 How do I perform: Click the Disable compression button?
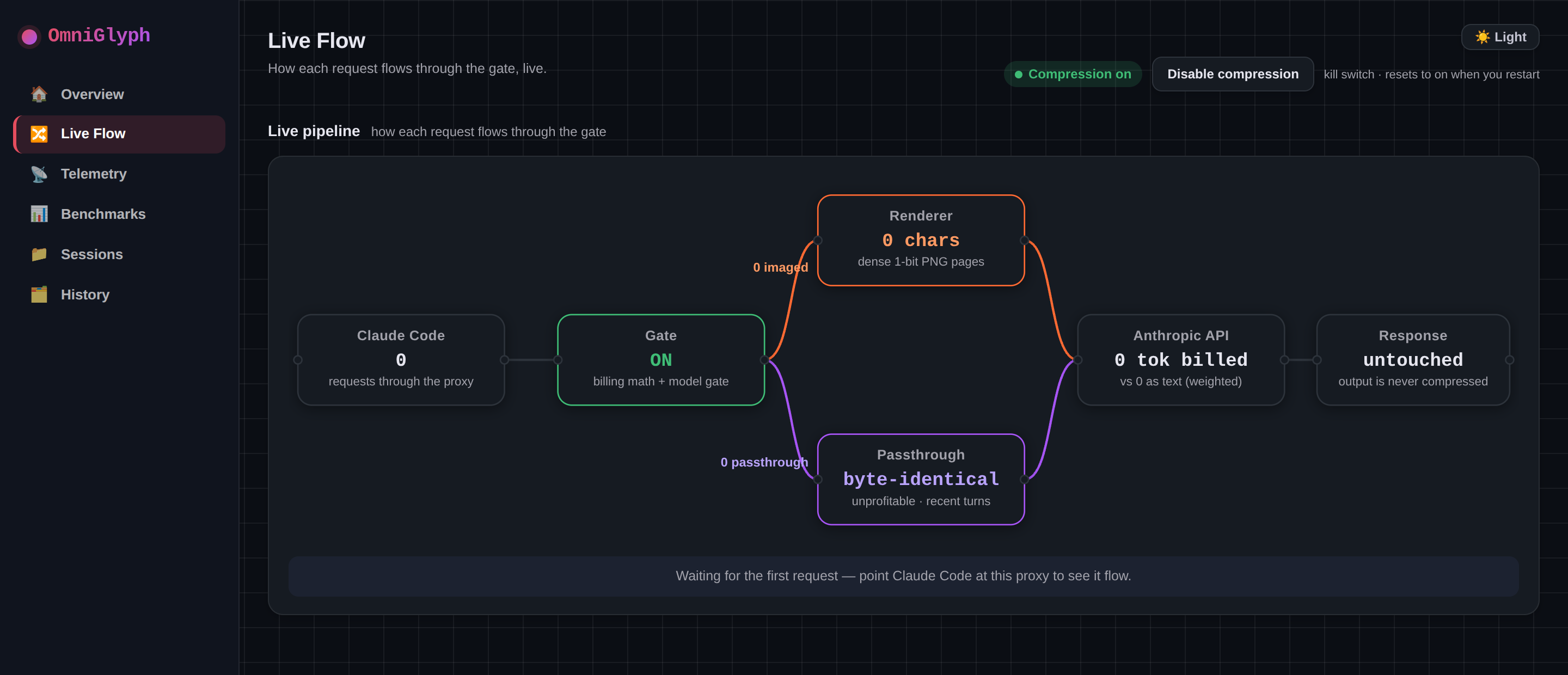pyautogui.click(x=1233, y=74)
